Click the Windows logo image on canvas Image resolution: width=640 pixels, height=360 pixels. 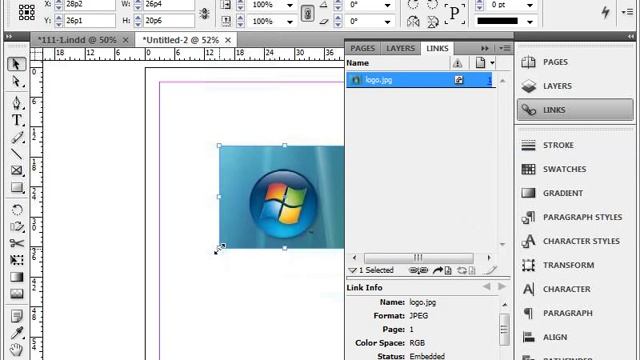282,197
